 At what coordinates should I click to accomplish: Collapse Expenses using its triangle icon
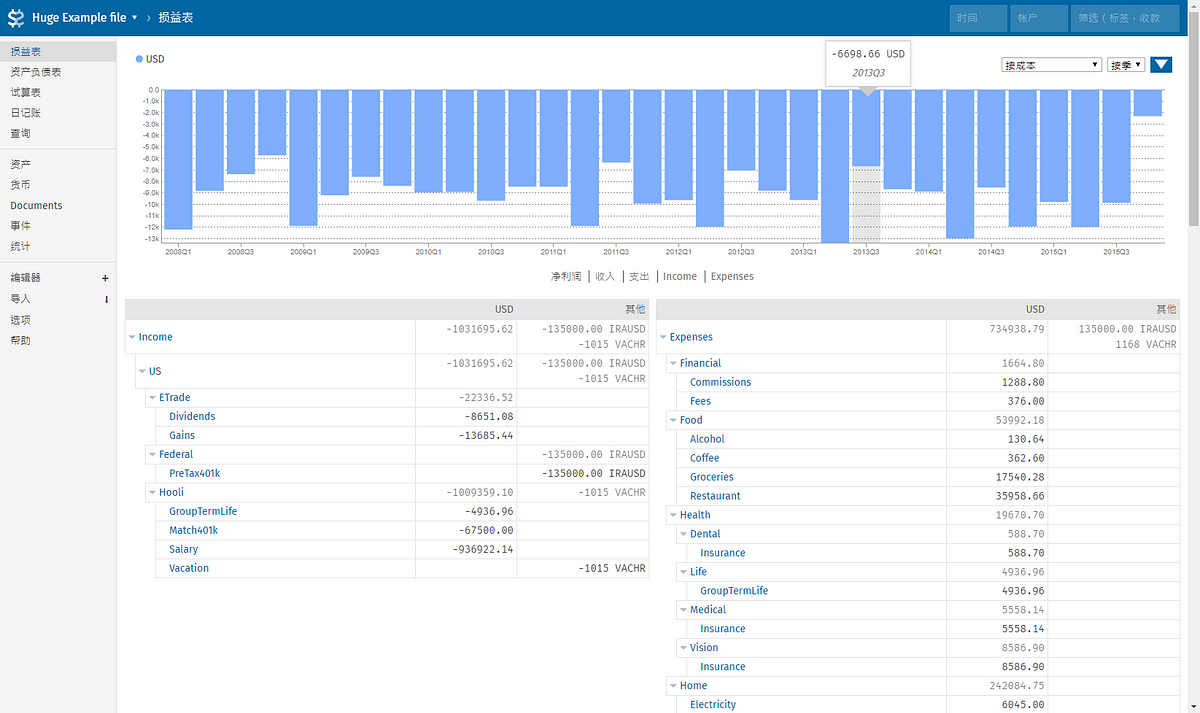point(663,338)
